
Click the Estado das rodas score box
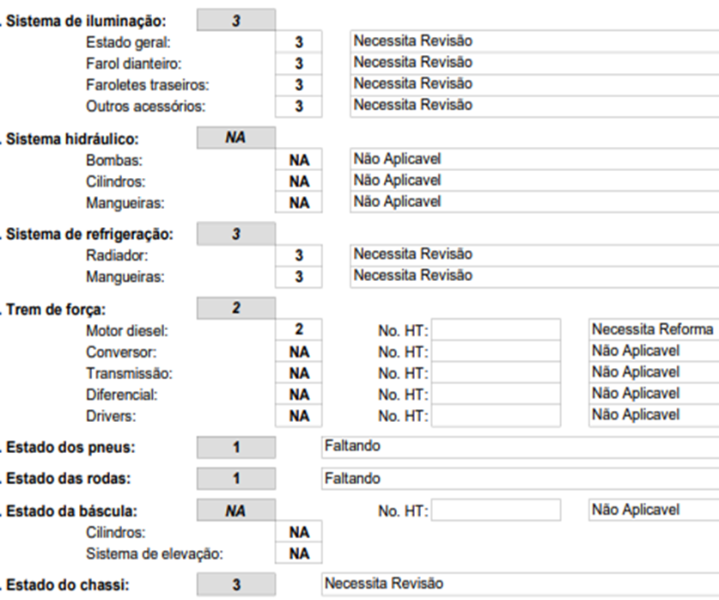236,479
